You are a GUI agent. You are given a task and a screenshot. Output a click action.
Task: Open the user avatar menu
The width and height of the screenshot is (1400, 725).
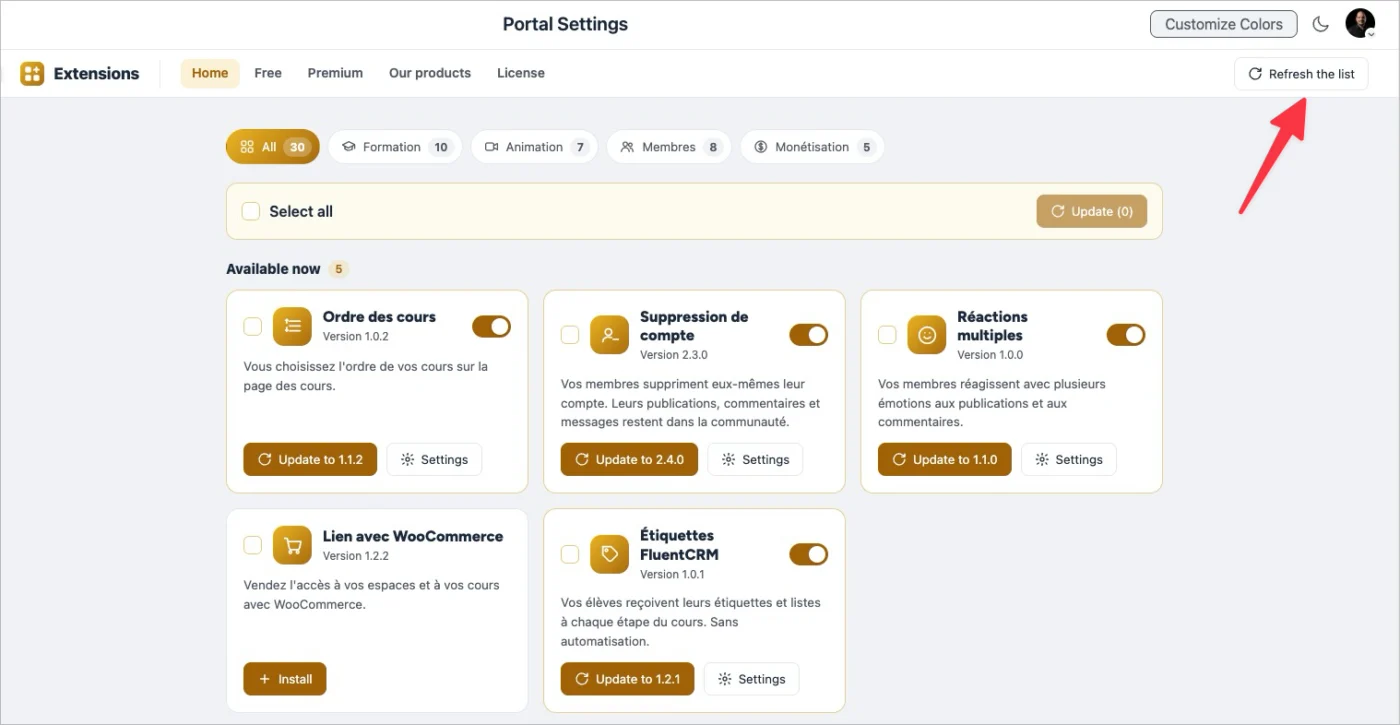tap(1360, 24)
